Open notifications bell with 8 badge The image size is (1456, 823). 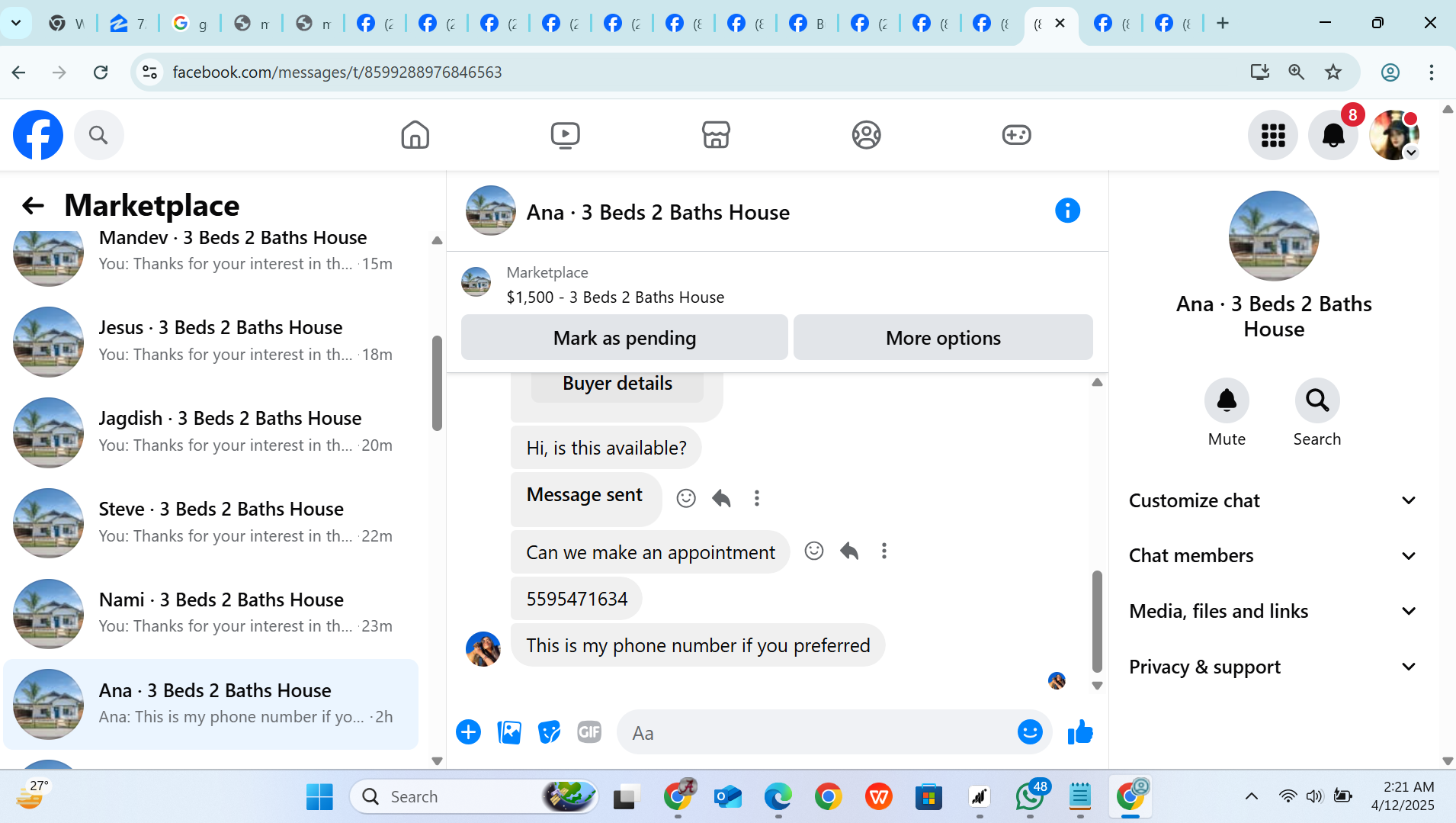[x=1333, y=135]
